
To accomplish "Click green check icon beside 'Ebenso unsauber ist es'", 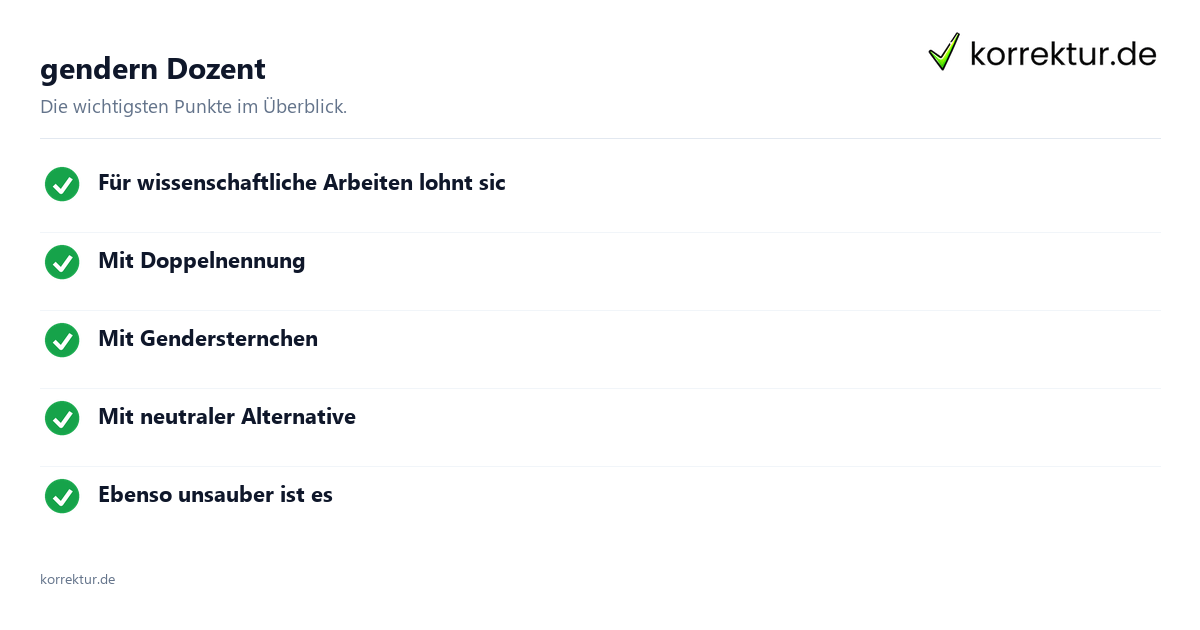I will [x=62, y=496].
